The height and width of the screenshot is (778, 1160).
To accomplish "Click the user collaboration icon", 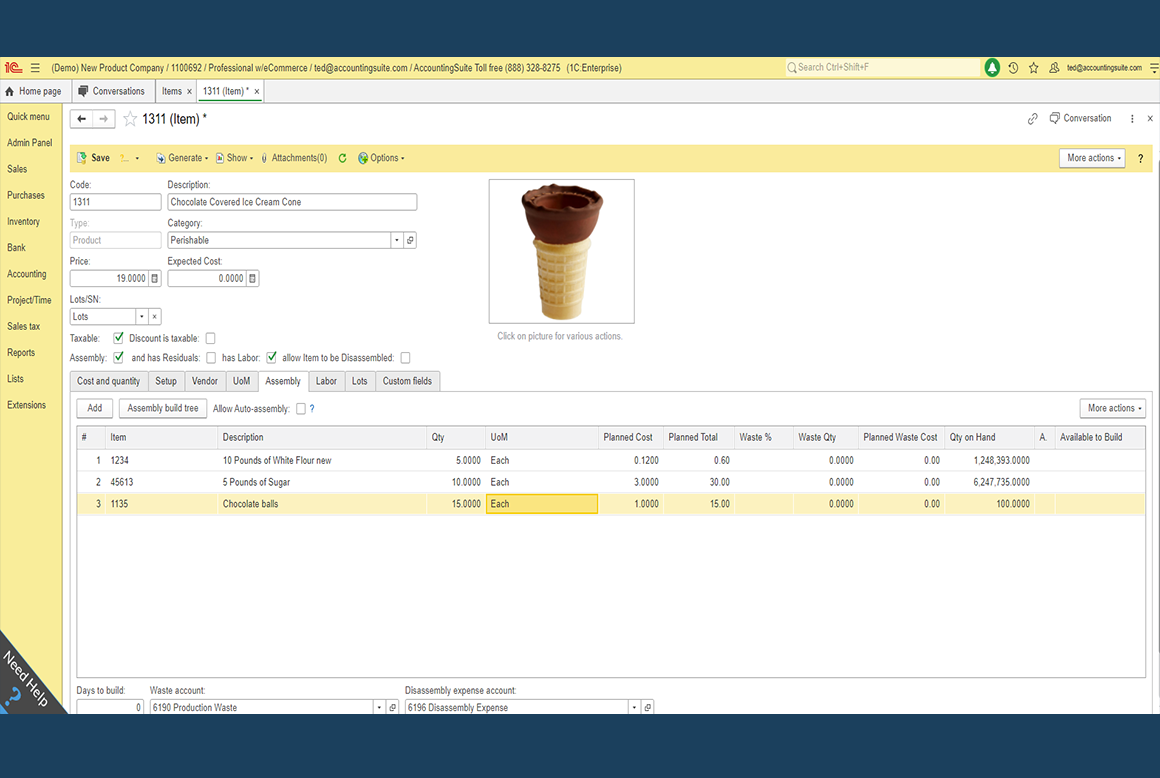I will [1054, 67].
